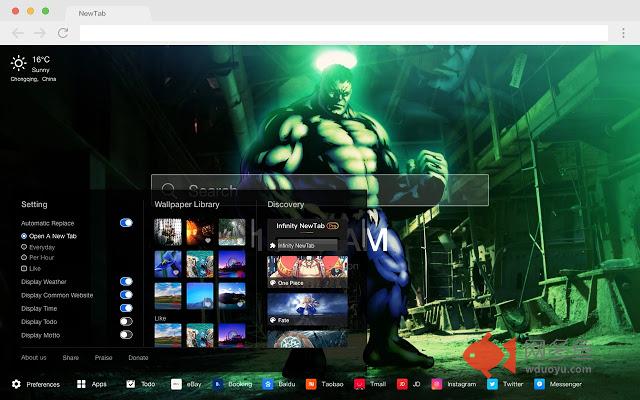The image size is (640, 400).
Task: Reload page with browser refresh icon
Action: [63, 33]
